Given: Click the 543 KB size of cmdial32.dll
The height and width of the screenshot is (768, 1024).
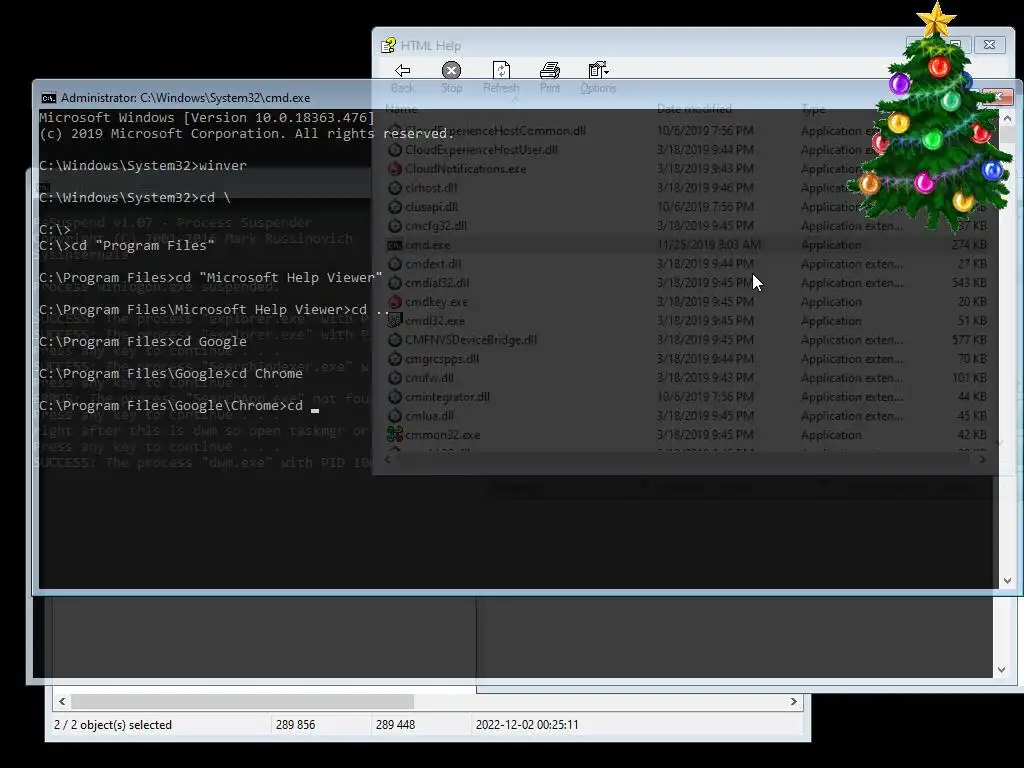Looking at the screenshot, I should coord(969,283).
